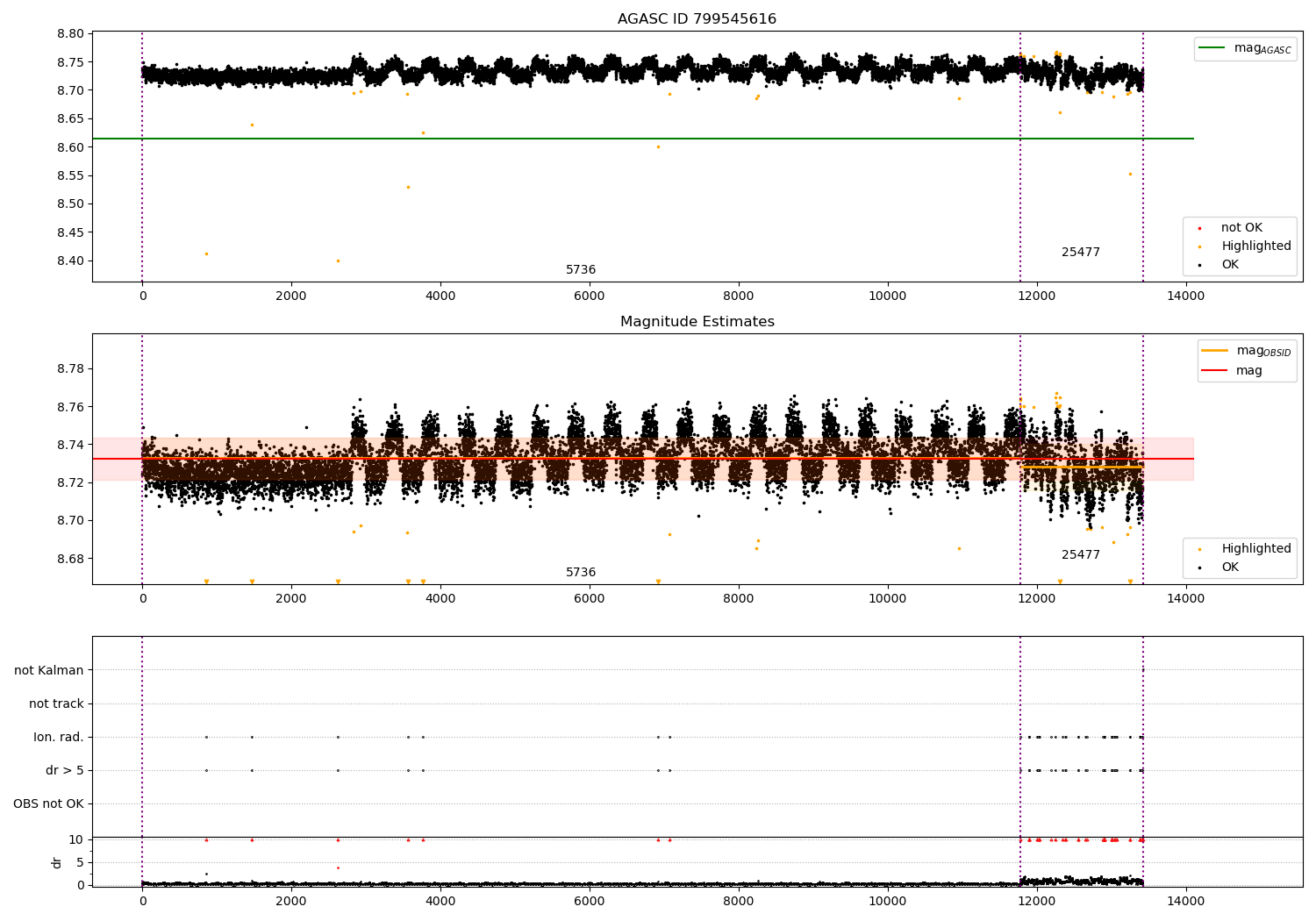Click the mag AGASC legend label
1316x921 pixels.
tap(1262, 48)
